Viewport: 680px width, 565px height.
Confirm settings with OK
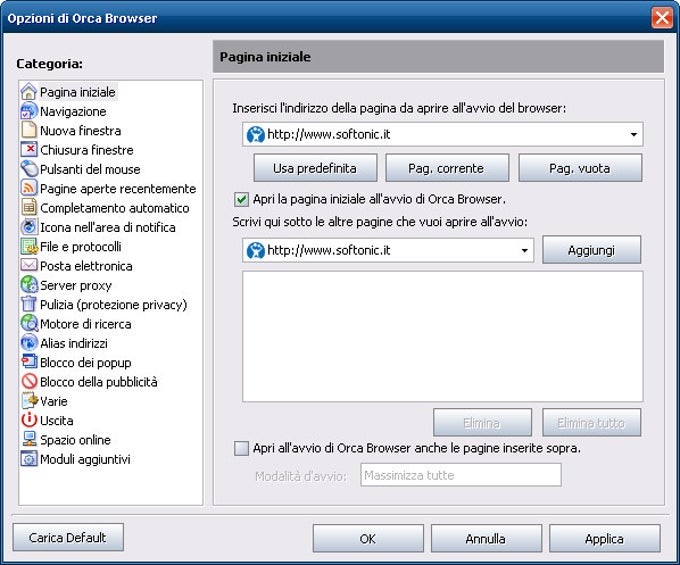coord(368,538)
